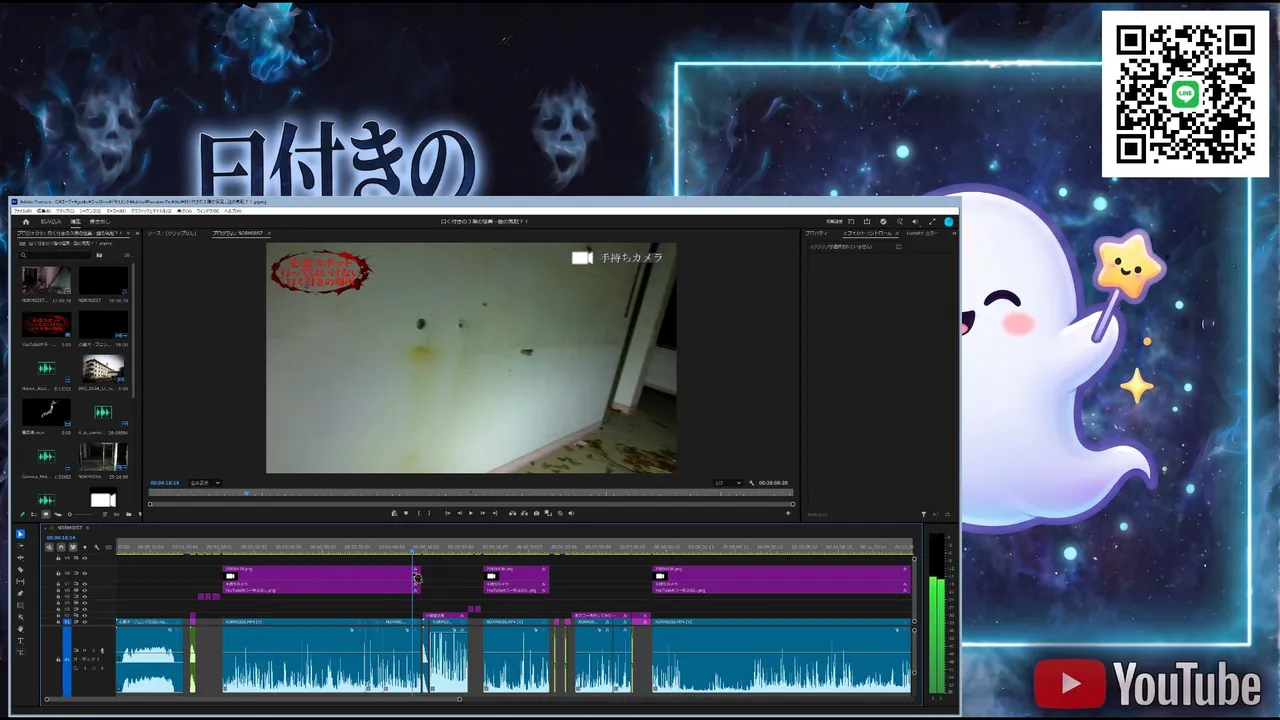Select the Ripple Edit tool
1280x720 pixels.
[20, 558]
